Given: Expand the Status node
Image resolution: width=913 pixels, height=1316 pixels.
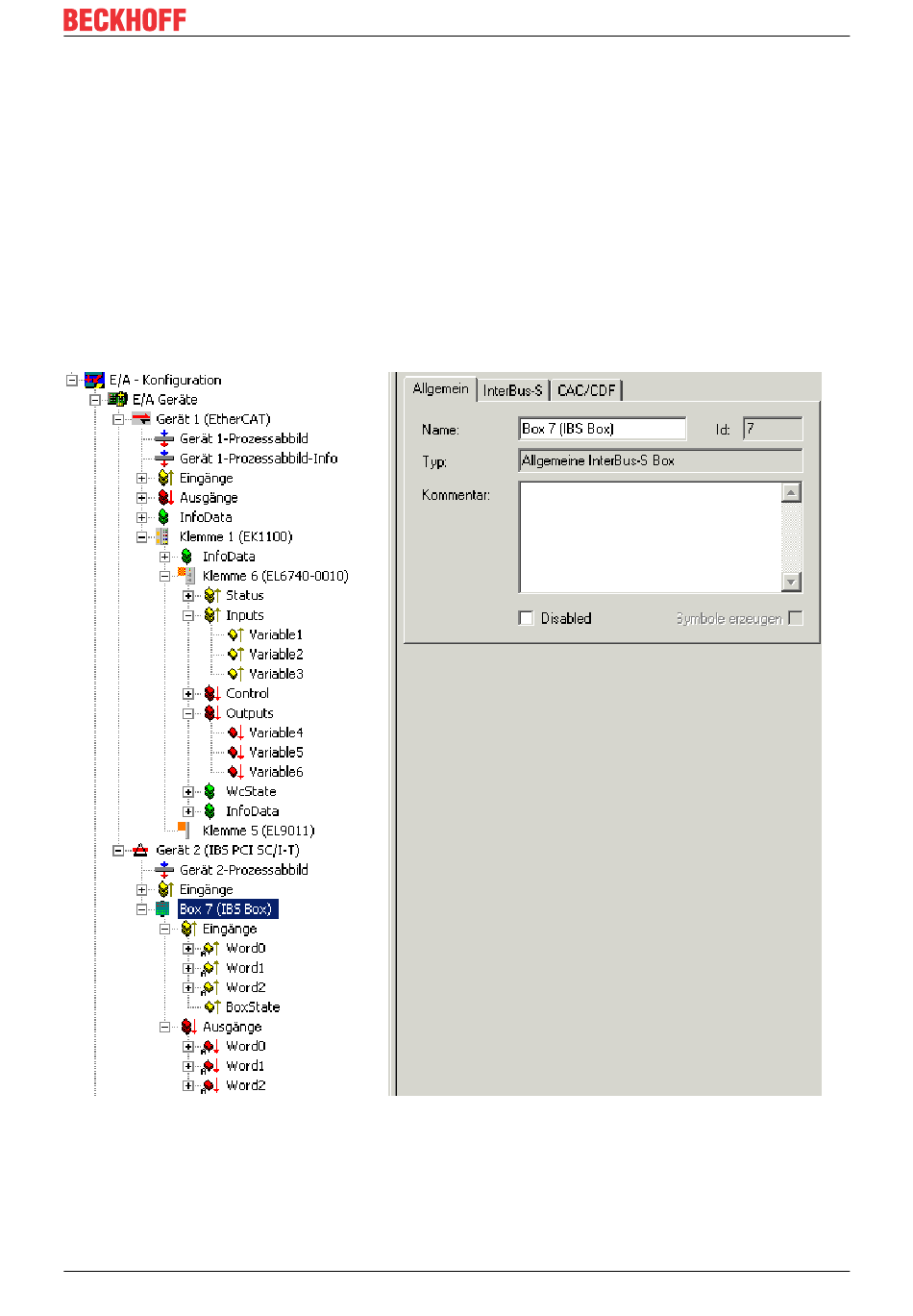Looking at the screenshot, I should [188, 596].
